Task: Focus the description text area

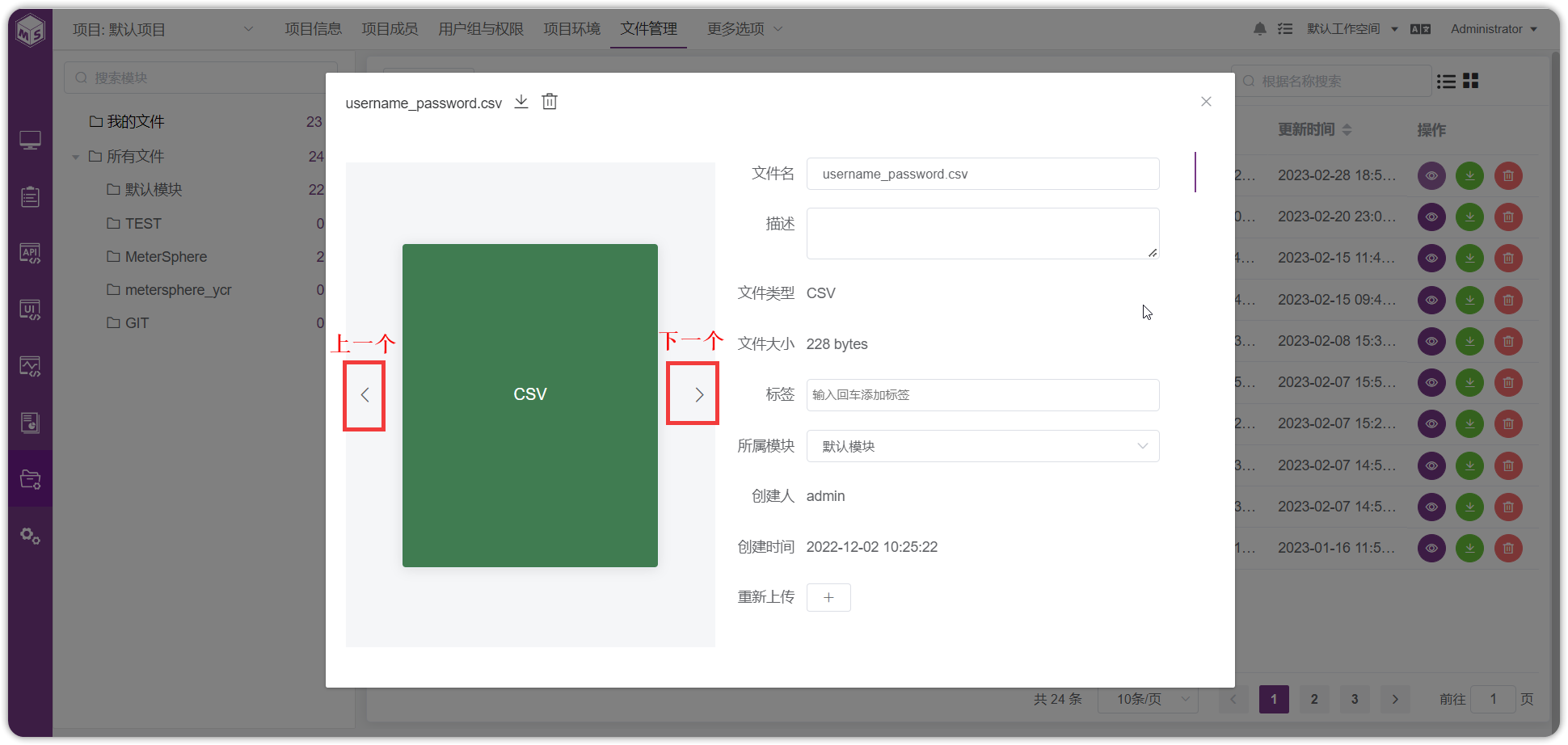Action: click(x=983, y=234)
